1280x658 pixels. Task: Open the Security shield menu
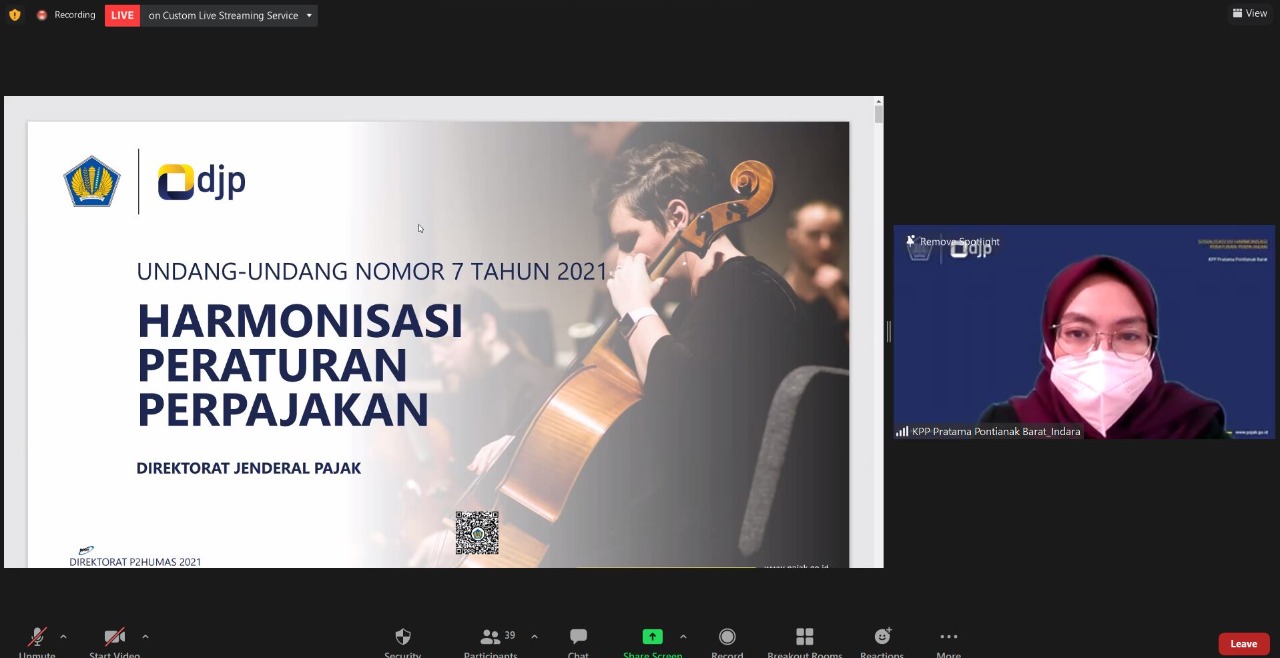tap(403, 641)
